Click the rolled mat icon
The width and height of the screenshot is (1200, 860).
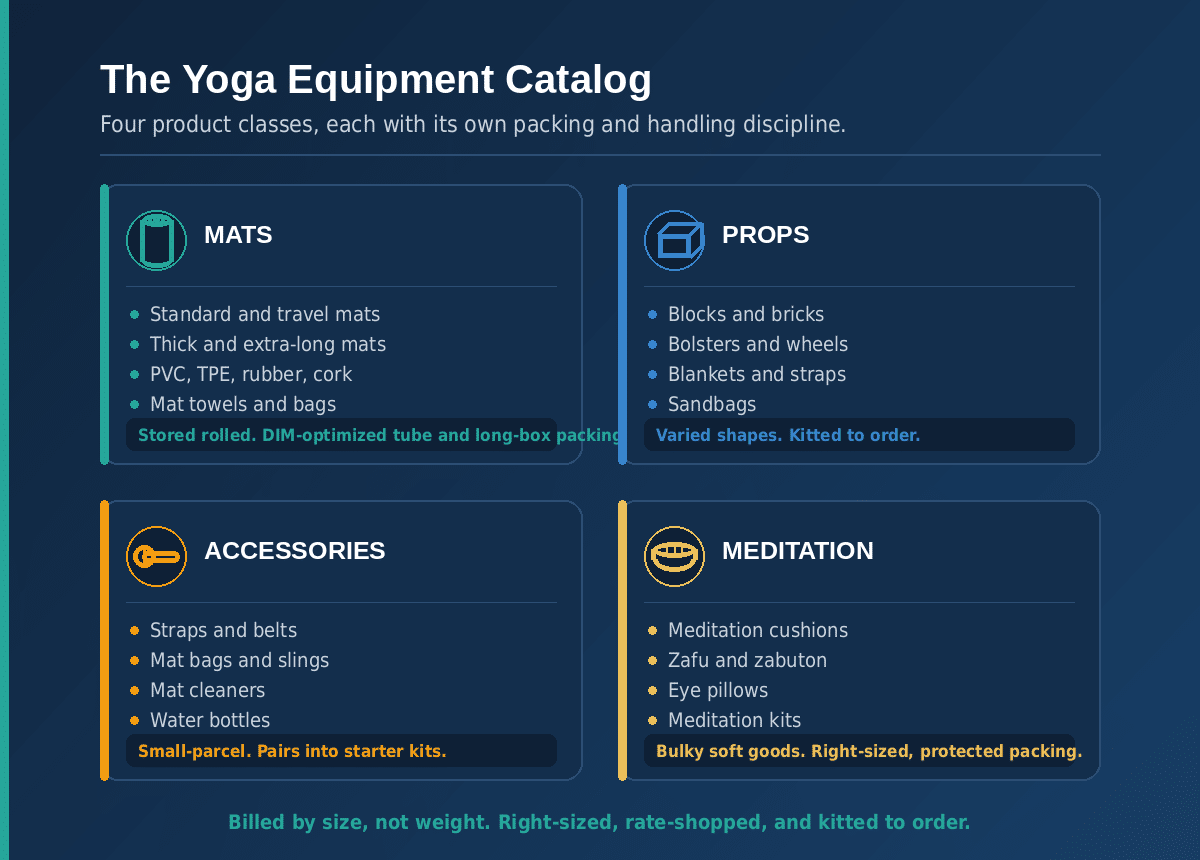pyautogui.click(x=156, y=240)
